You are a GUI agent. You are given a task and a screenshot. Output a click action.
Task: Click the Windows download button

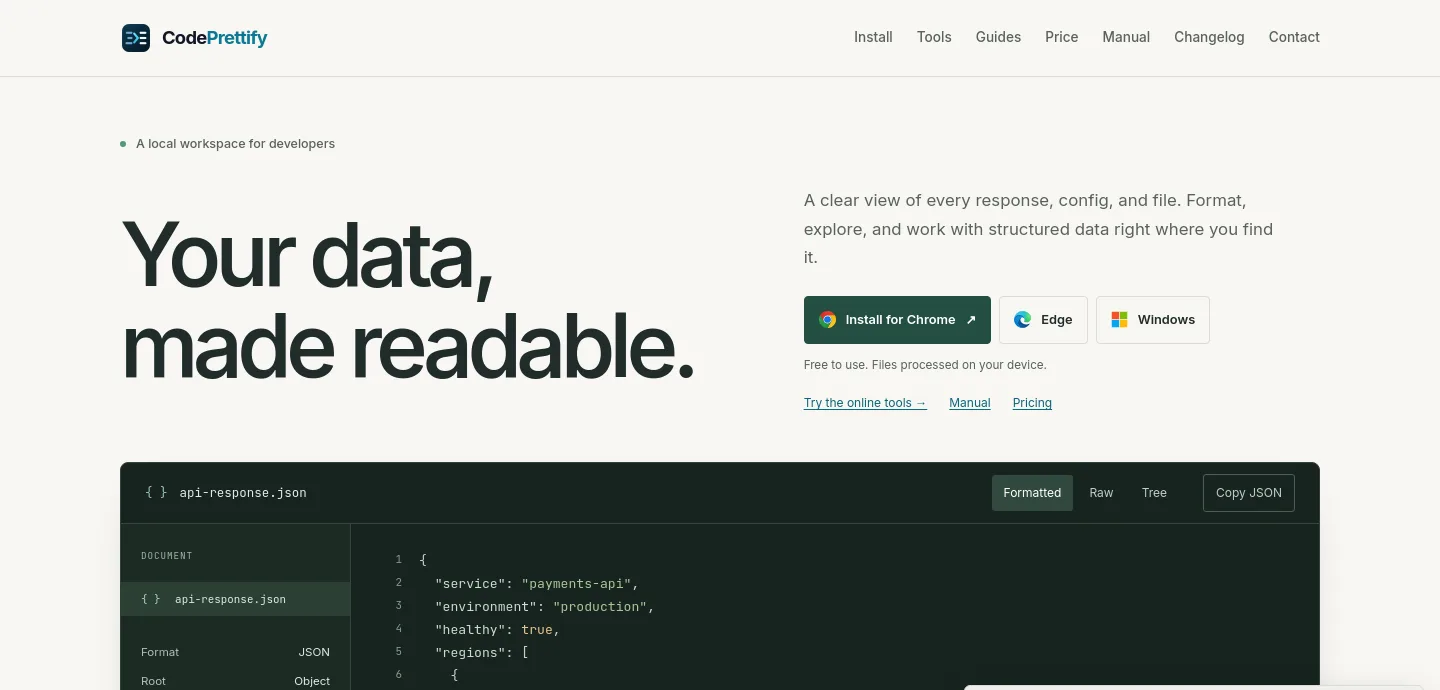pos(1153,320)
